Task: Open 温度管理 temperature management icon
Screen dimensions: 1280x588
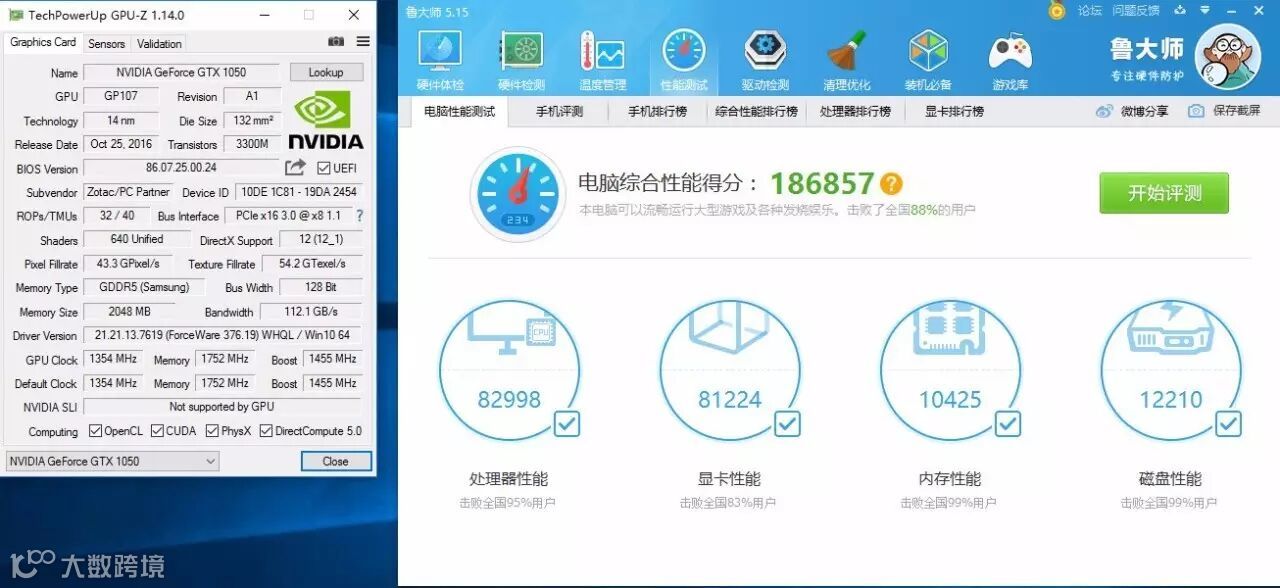Action: click(x=602, y=50)
